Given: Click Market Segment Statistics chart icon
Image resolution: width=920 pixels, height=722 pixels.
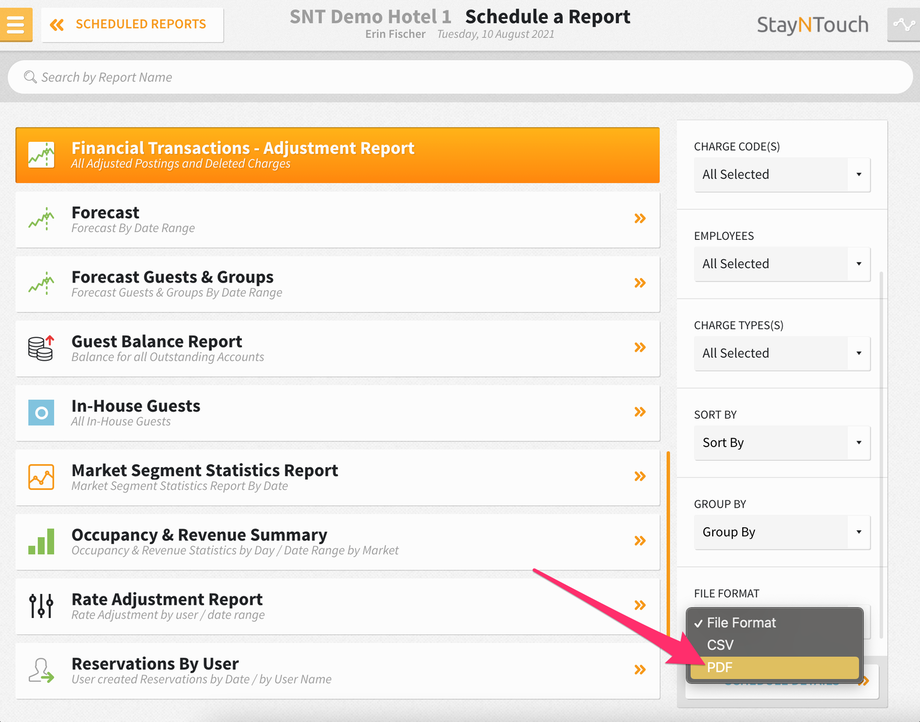Looking at the screenshot, I should [41, 477].
